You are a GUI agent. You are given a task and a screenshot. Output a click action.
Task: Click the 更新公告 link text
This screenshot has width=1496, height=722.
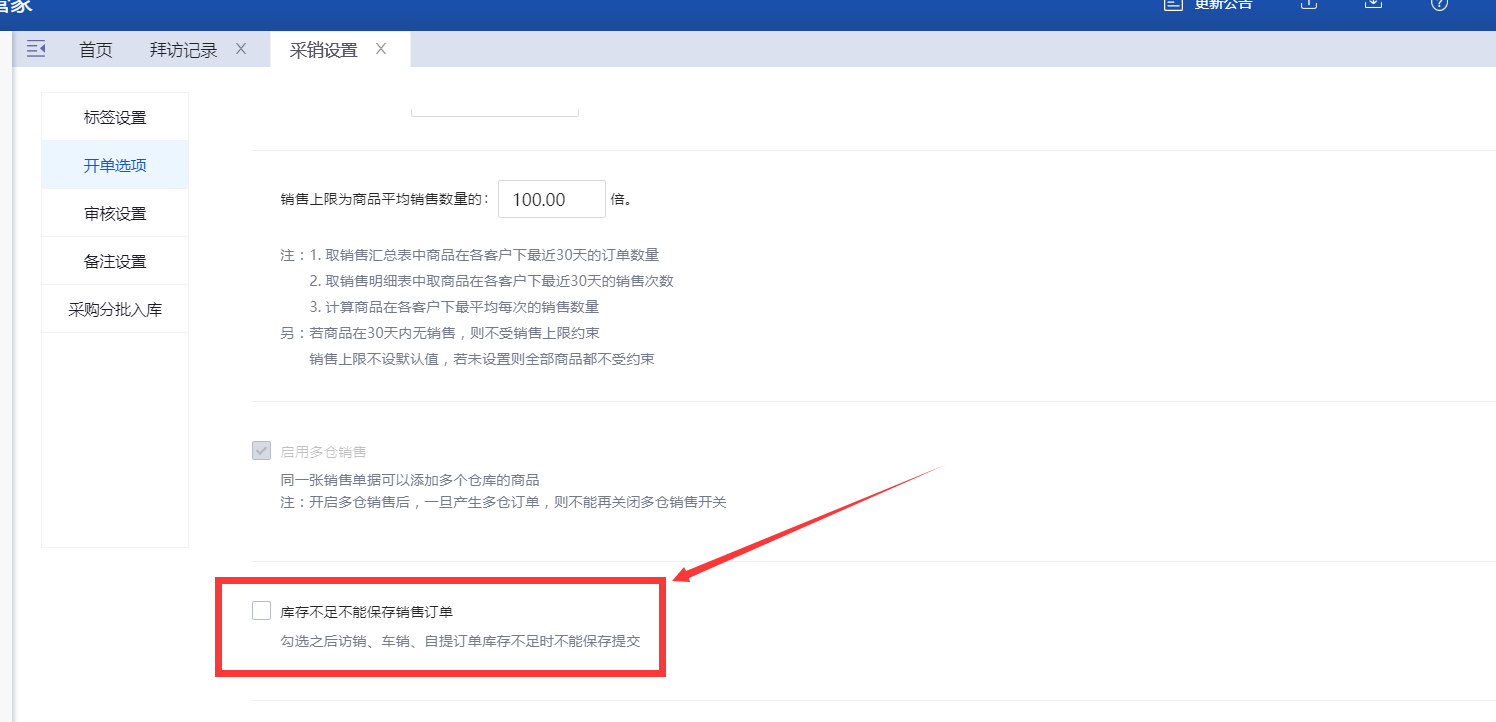1223,5
